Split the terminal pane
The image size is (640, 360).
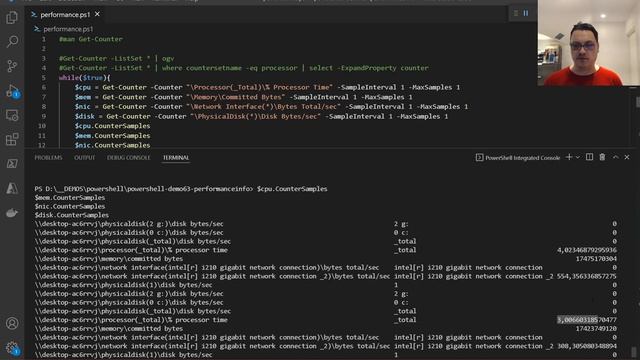589,157
